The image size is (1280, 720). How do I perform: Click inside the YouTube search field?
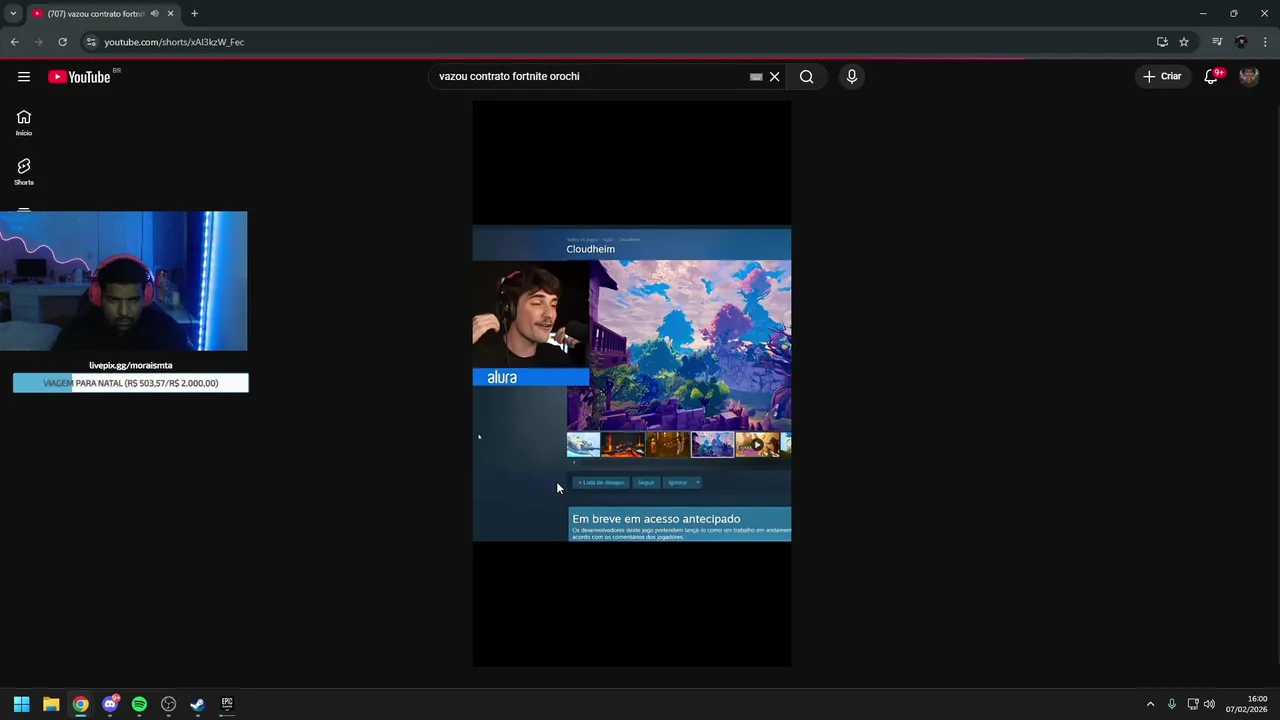(x=590, y=77)
